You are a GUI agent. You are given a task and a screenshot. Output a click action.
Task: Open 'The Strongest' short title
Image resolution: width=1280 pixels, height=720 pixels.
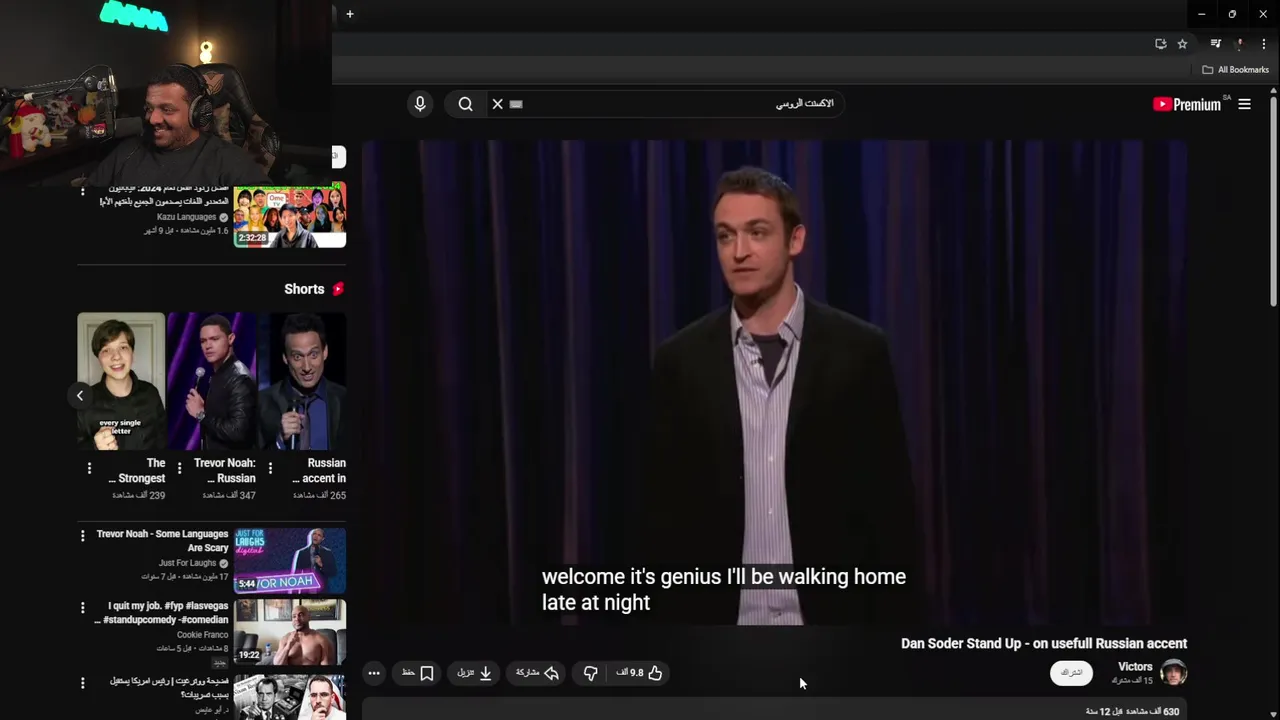(x=137, y=471)
